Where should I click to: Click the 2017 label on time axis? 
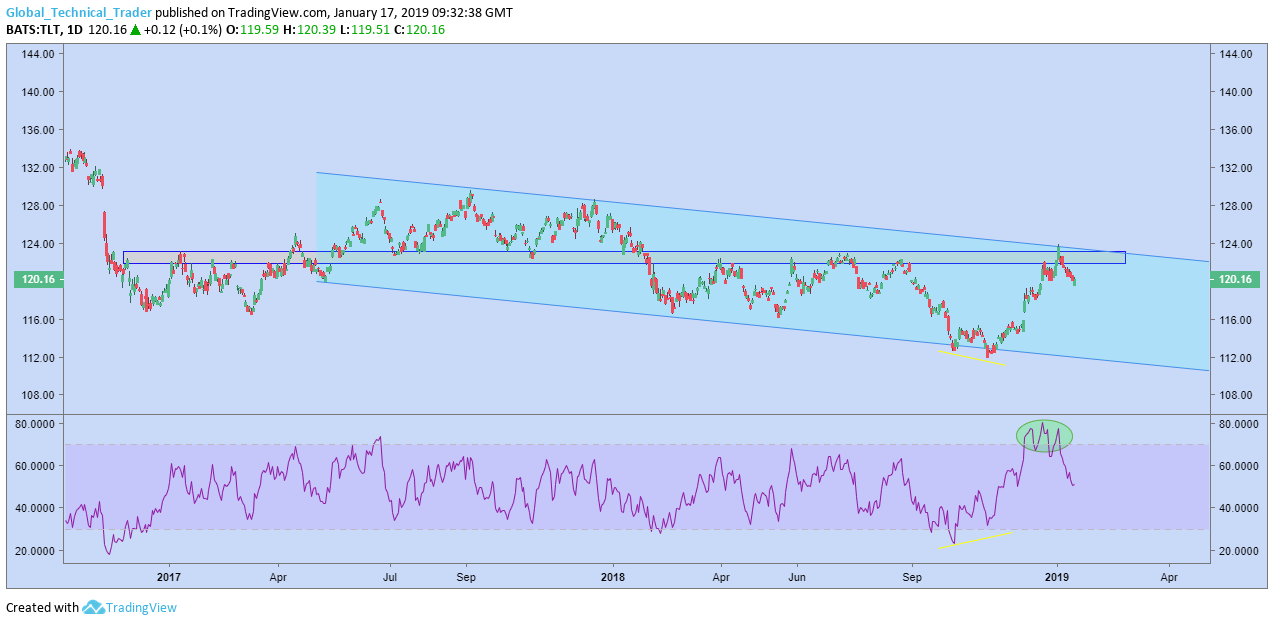[x=169, y=577]
